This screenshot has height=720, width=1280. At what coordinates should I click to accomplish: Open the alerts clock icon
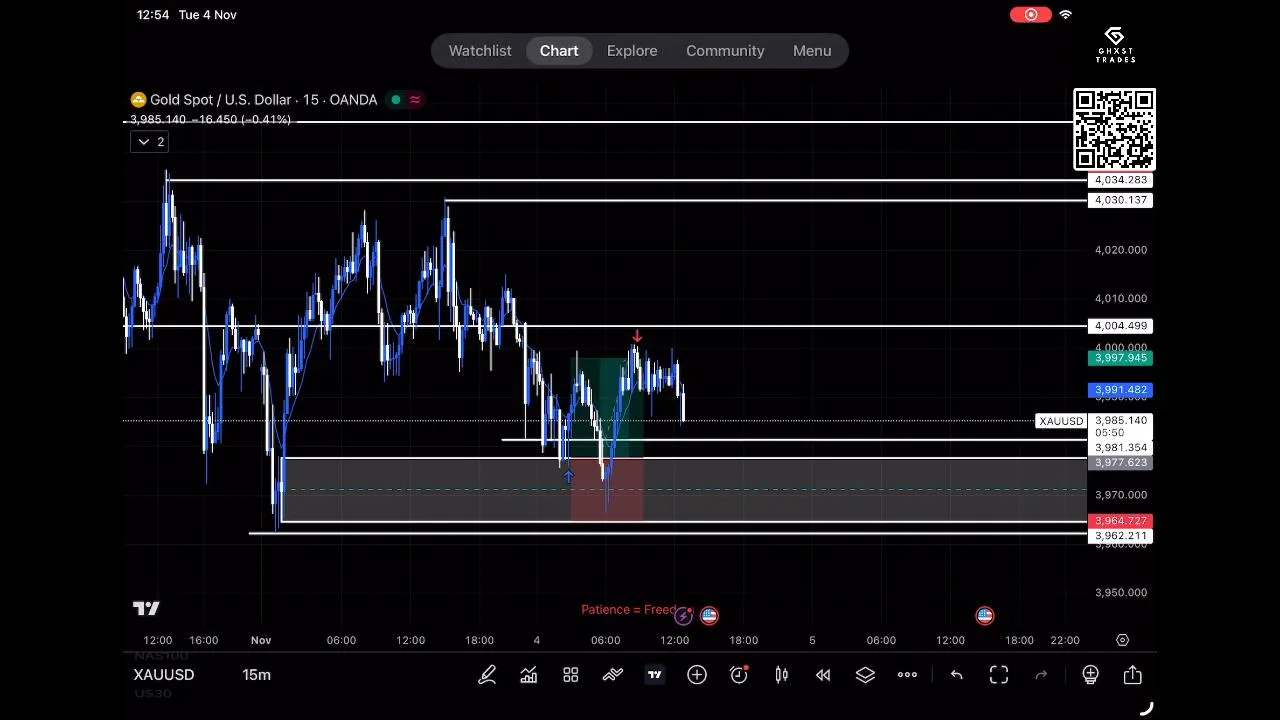click(x=739, y=675)
